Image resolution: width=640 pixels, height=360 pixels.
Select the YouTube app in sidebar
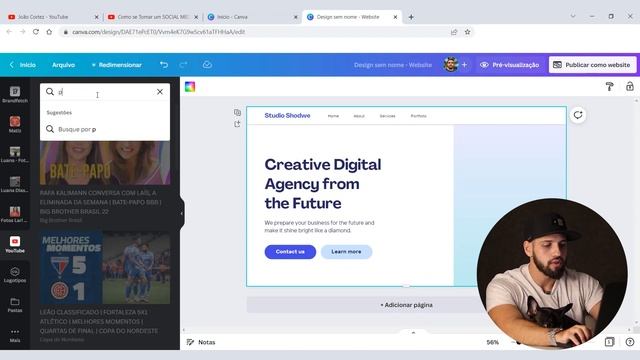15,244
